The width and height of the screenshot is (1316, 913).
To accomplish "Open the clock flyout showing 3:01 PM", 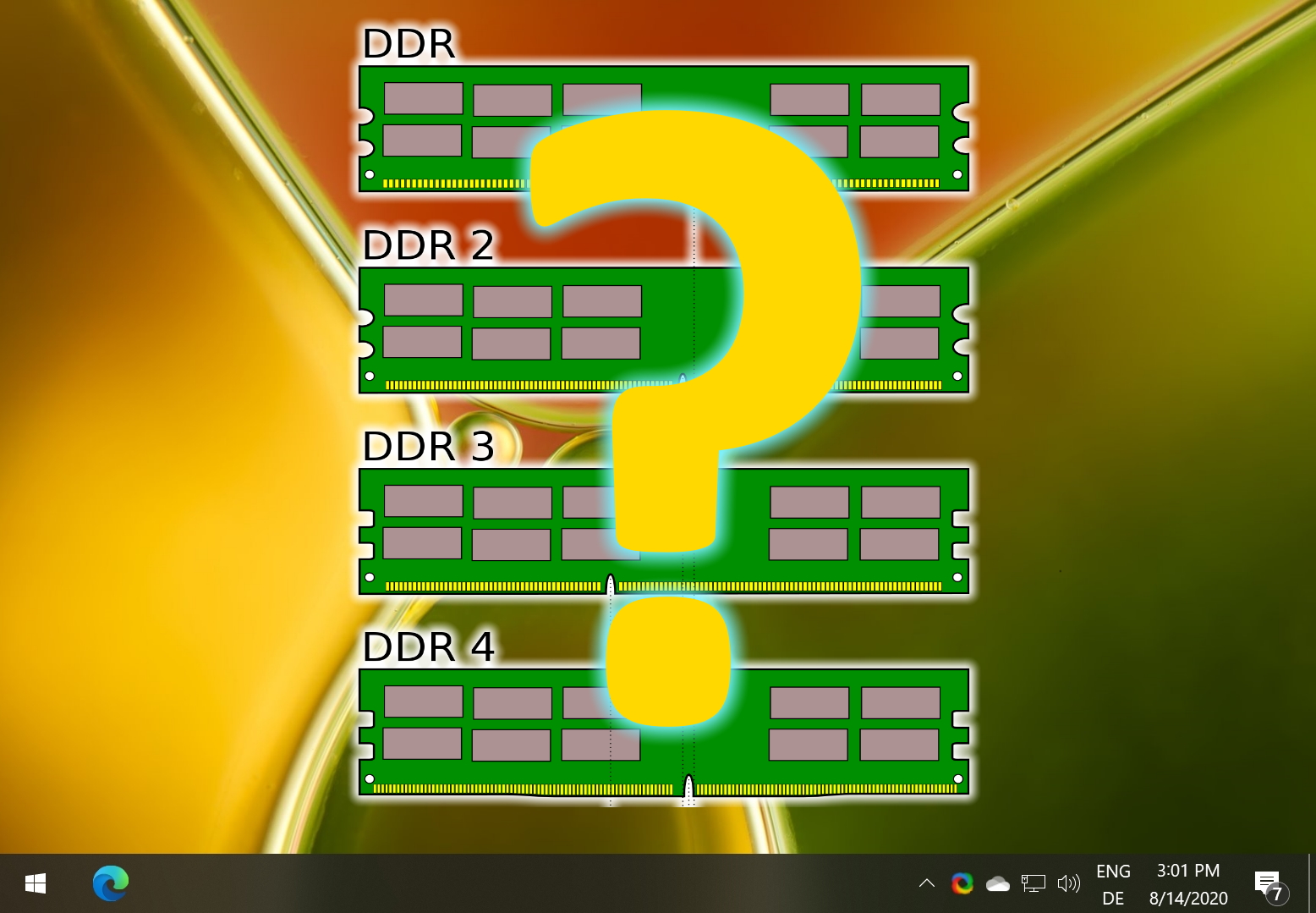I will [1187, 871].
